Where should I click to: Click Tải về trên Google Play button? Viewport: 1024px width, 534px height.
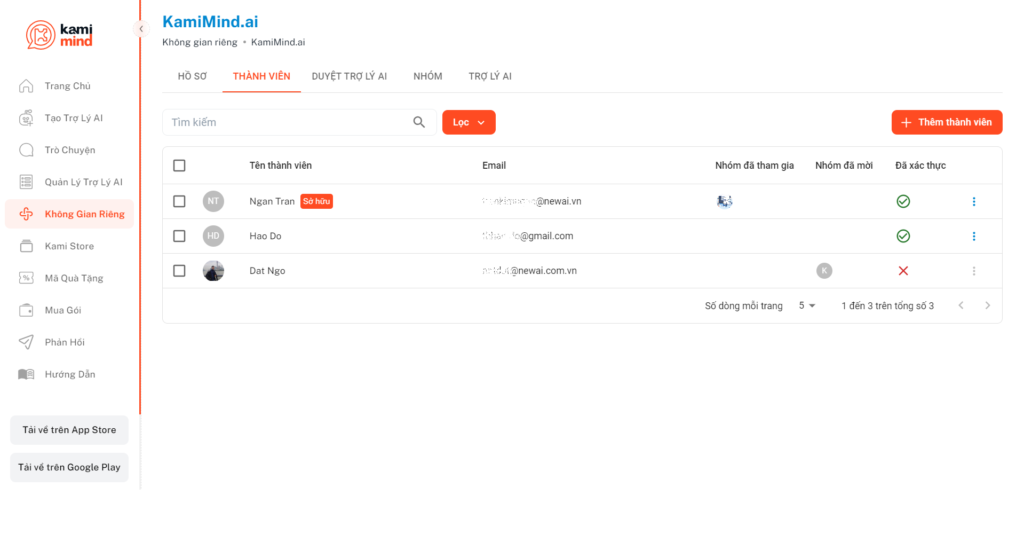click(x=69, y=467)
